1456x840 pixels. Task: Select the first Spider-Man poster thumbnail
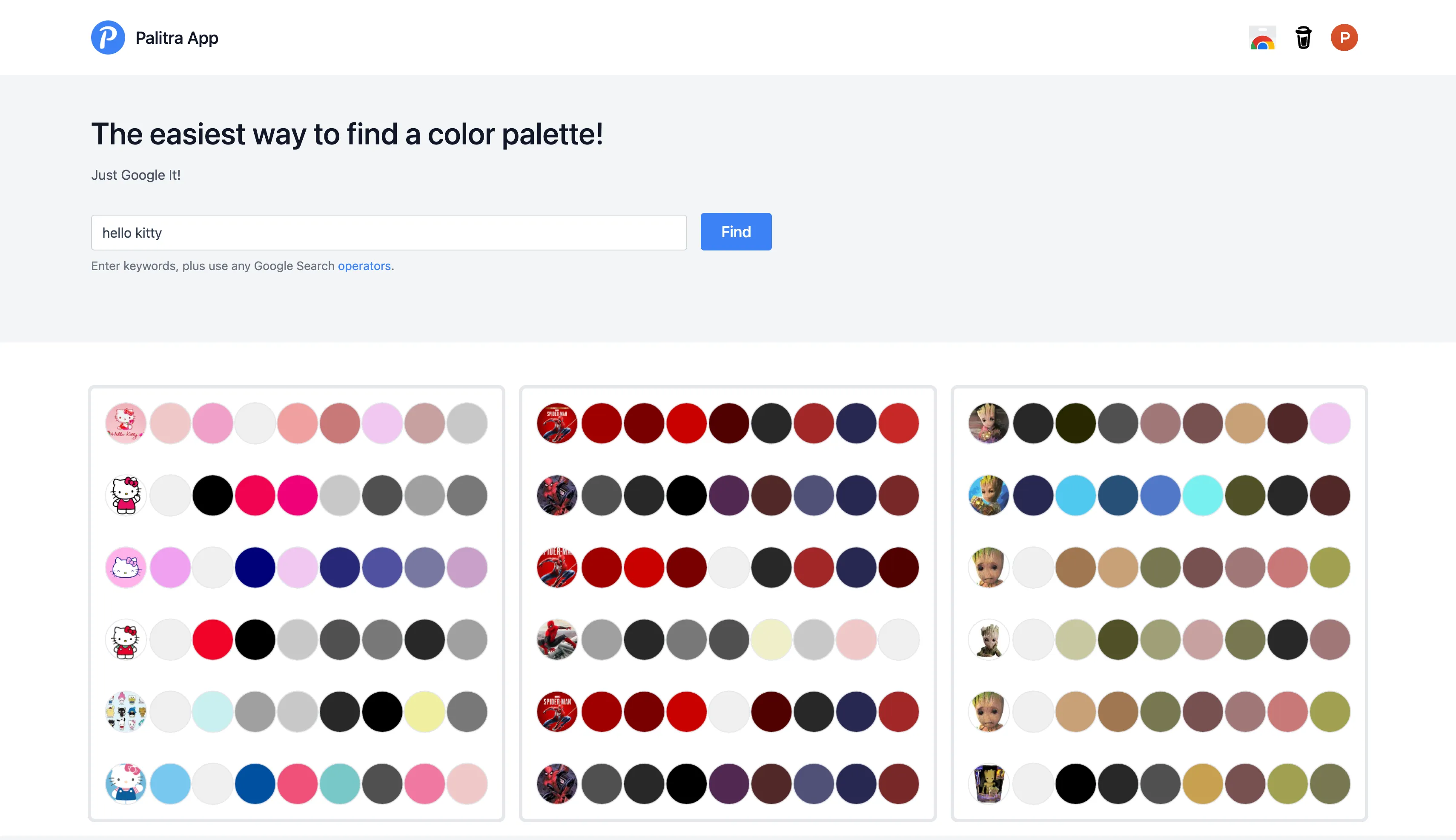coord(557,423)
